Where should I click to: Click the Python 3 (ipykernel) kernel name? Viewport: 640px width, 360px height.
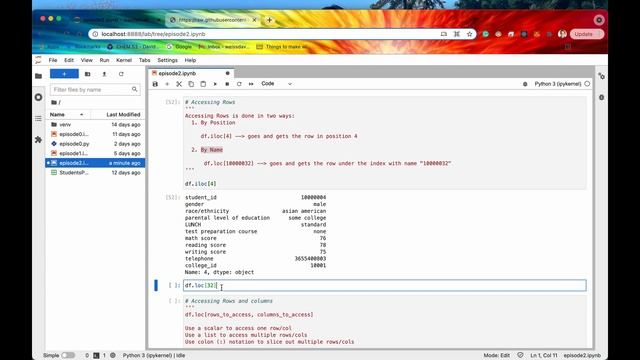[558, 84]
